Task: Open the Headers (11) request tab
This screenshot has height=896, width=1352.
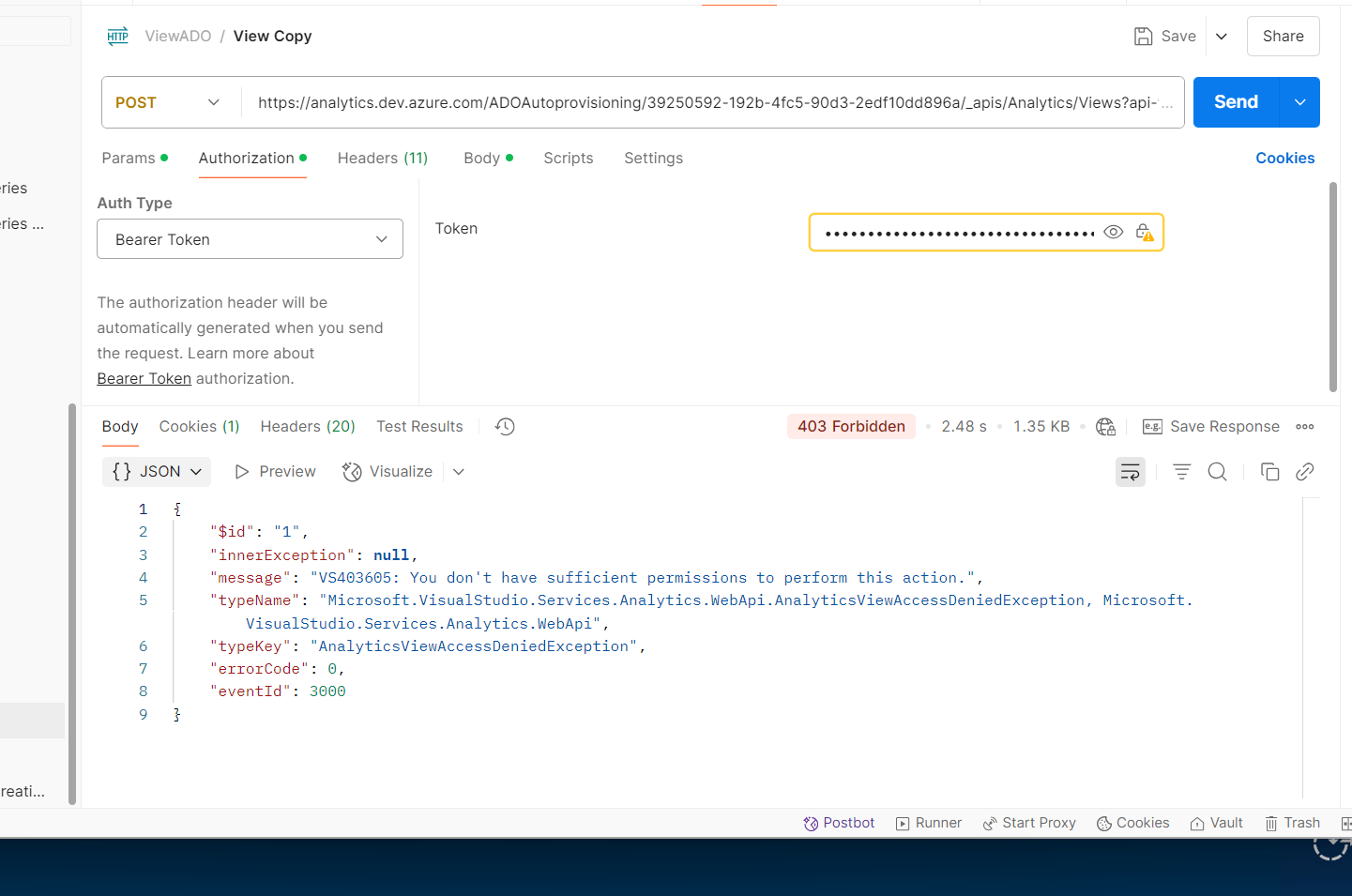Action: (x=383, y=159)
